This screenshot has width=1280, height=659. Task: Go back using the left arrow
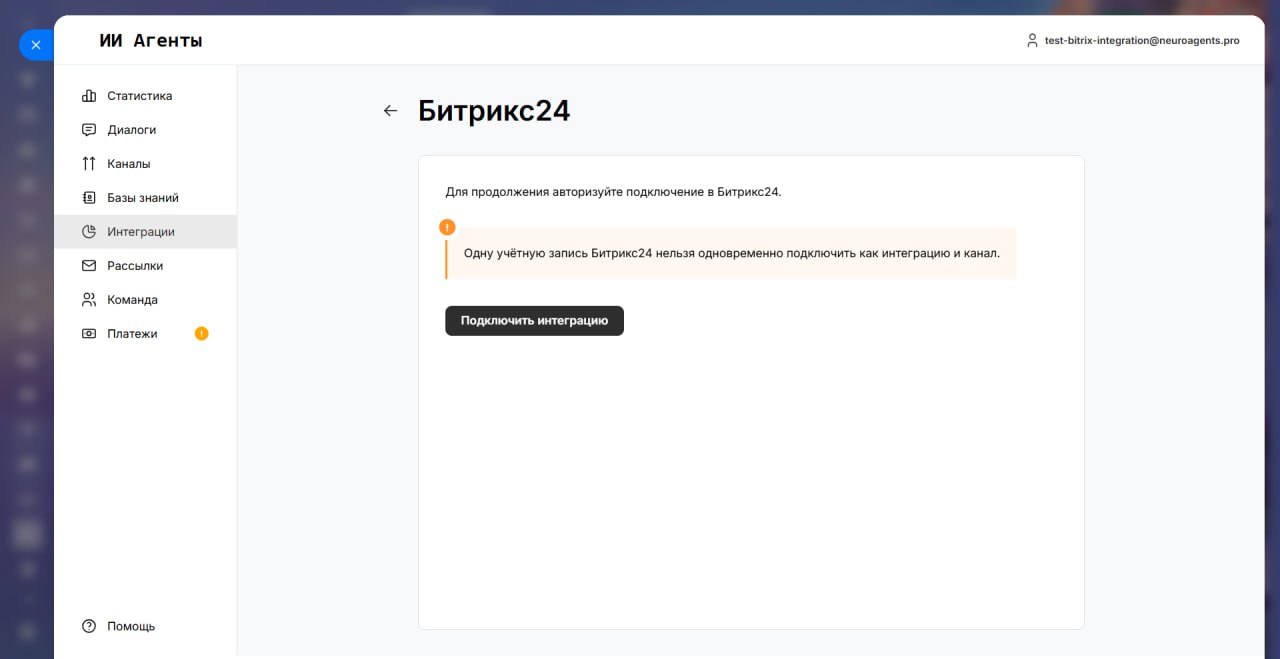[391, 111]
